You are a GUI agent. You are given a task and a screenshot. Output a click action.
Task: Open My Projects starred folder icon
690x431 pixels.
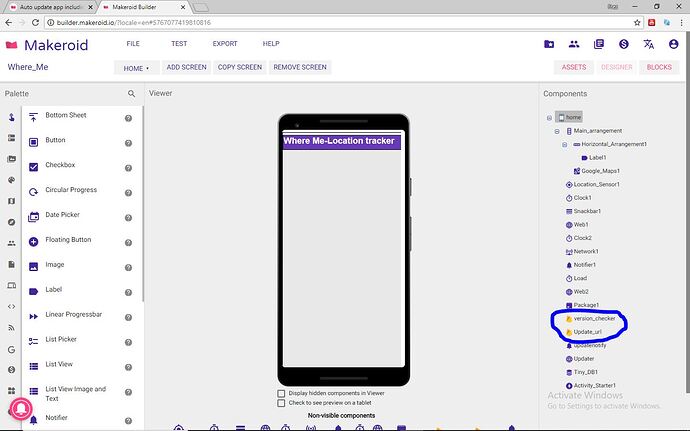click(x=549, y=44)
